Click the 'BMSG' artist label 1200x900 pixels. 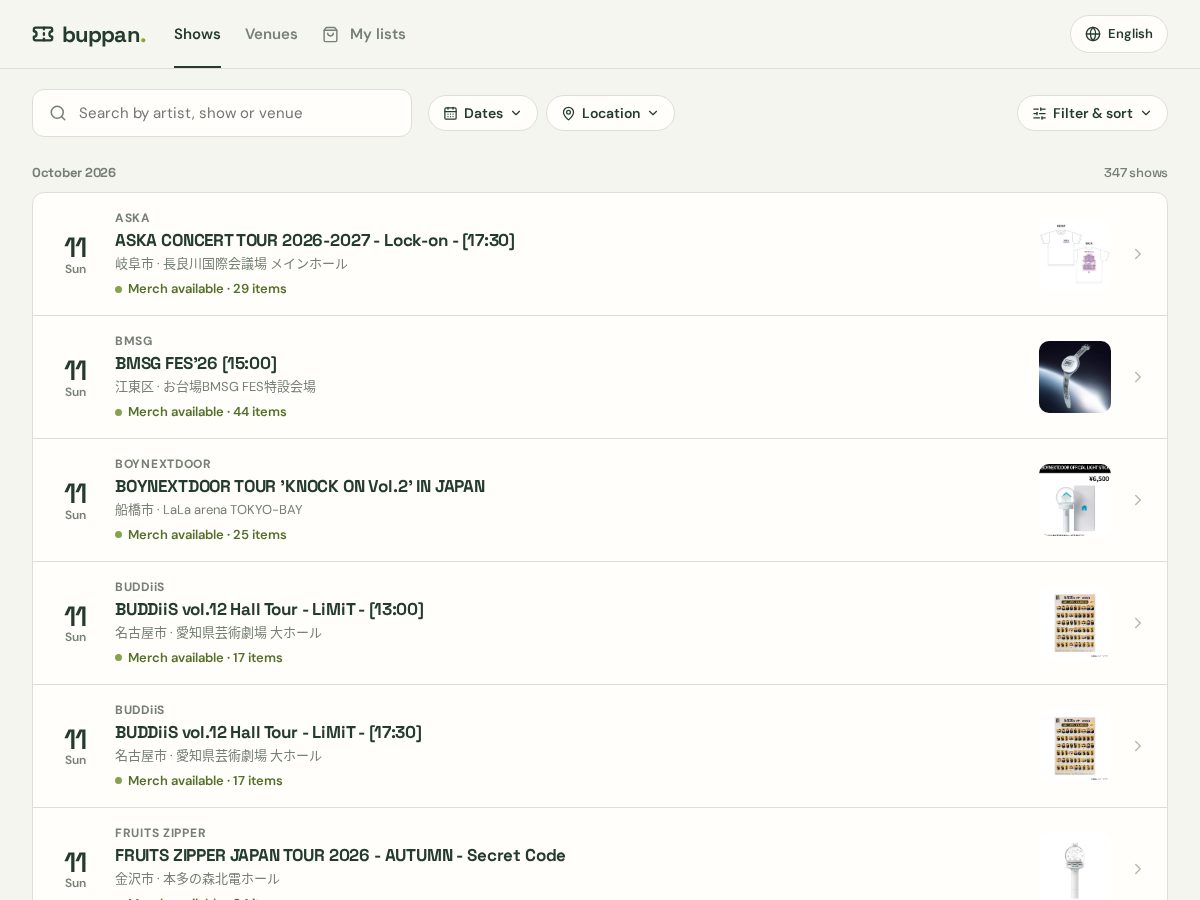click(134, 341)
